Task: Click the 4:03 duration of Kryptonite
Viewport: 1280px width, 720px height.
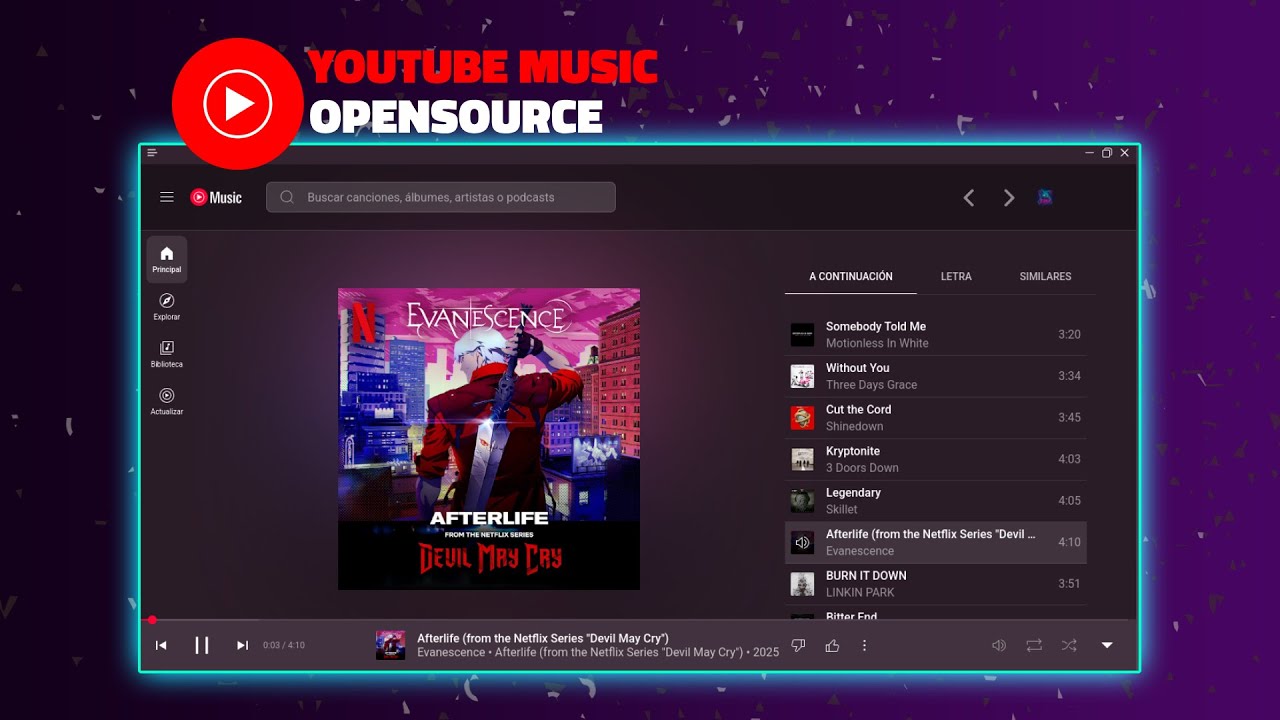Action: [x=1069, y=459]
